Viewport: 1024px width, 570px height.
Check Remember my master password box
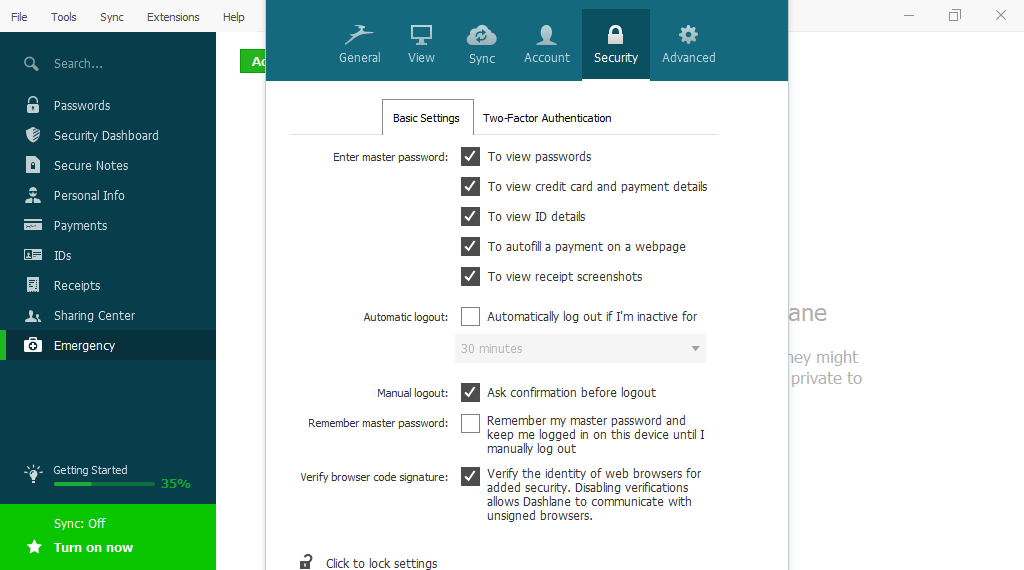pyautogui.click(x=470, y=423)
